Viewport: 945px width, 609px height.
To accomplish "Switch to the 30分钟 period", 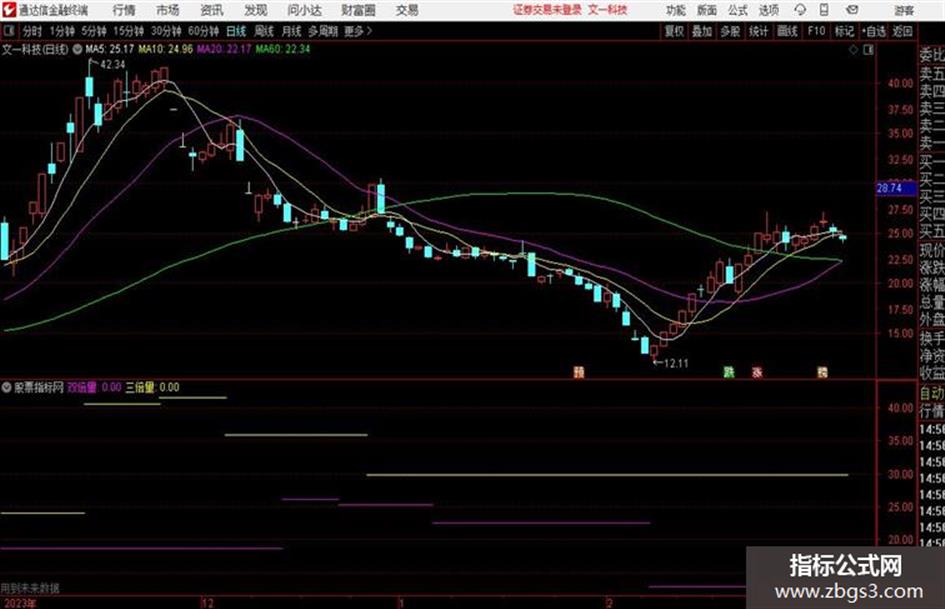I will (166, 31).
